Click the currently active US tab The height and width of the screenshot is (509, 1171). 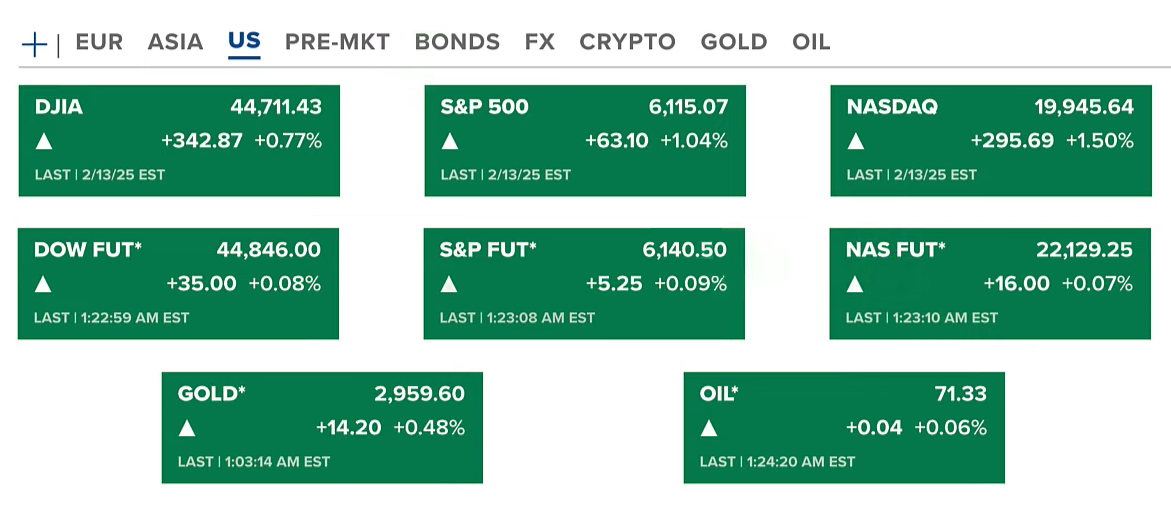(x=244, y=42)
